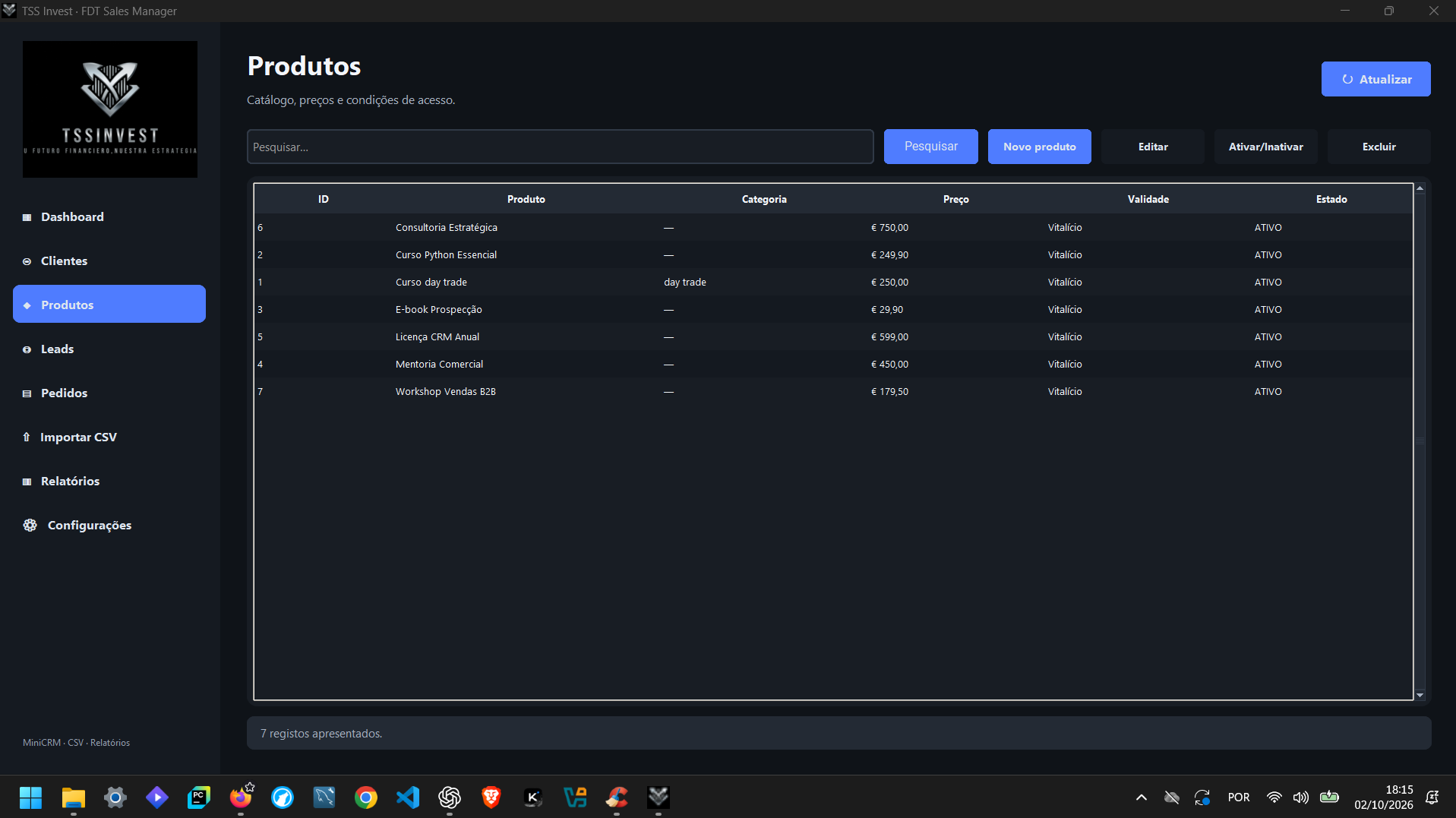1456x818 pixels.
Task: Sort by the ID column header
Action: pyautogui.click(x=324, y=199)
